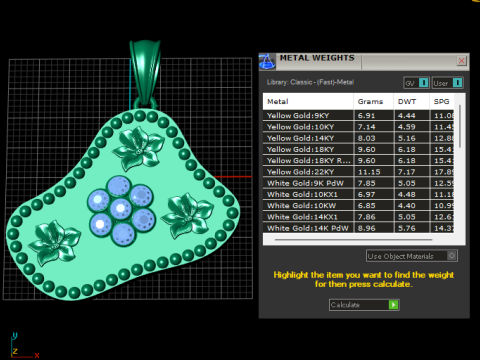Select the White Gold:14KX1 row
This screenshot has height=360, width=480.
358,217
